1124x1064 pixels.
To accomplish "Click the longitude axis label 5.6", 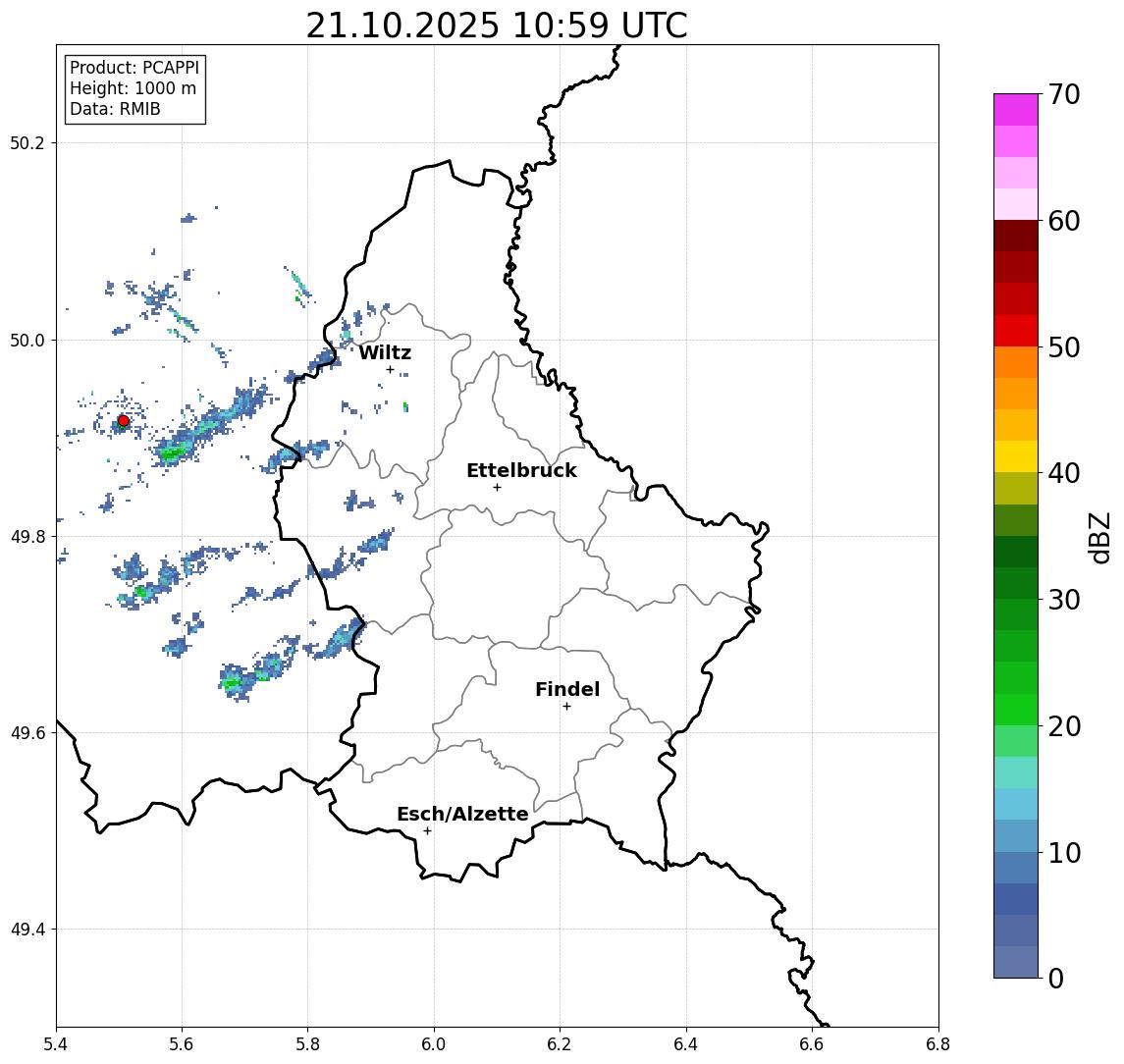I will point(182,1044).
